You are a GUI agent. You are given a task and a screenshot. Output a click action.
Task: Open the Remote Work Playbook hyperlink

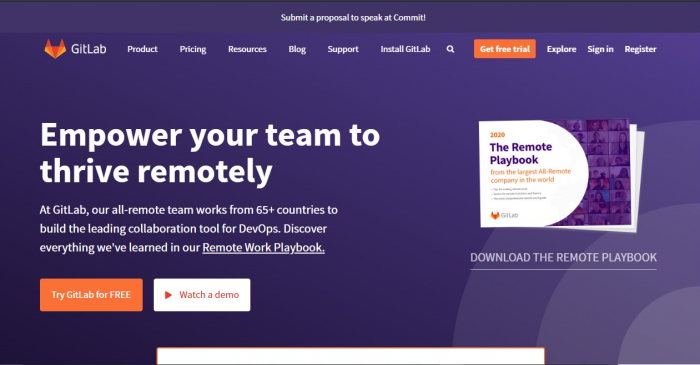(x=263, y=248)
